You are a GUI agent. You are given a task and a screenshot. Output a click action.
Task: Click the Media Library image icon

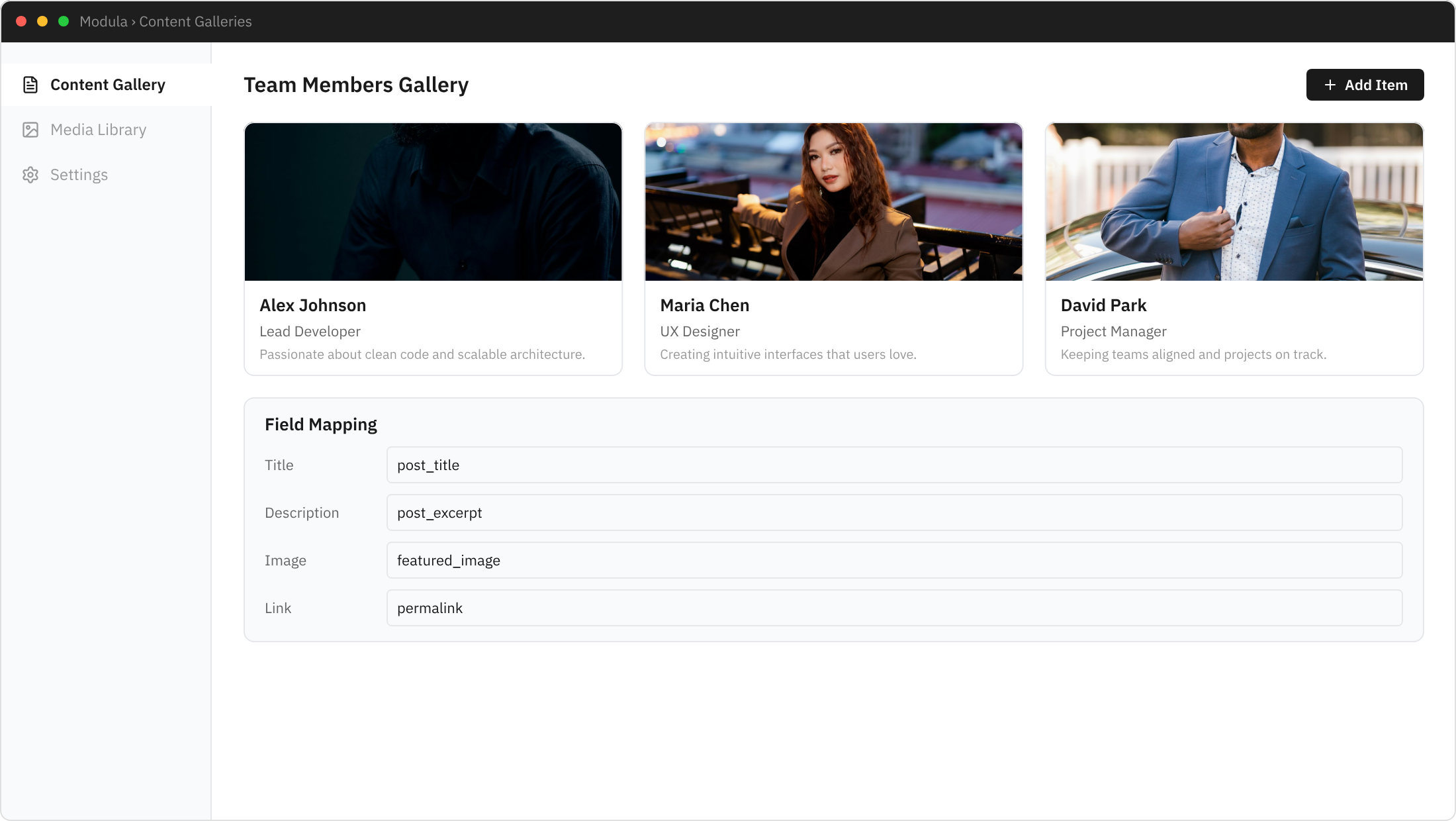coord(30,130)
